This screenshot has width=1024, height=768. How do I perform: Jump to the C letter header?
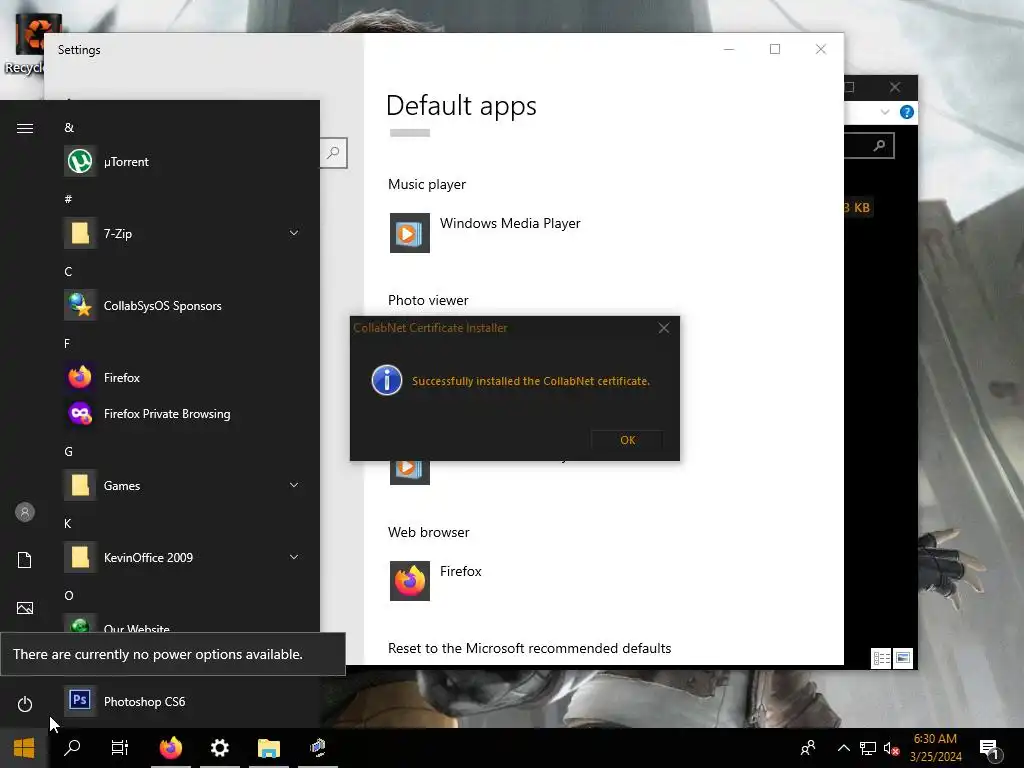tap(68, 272)
